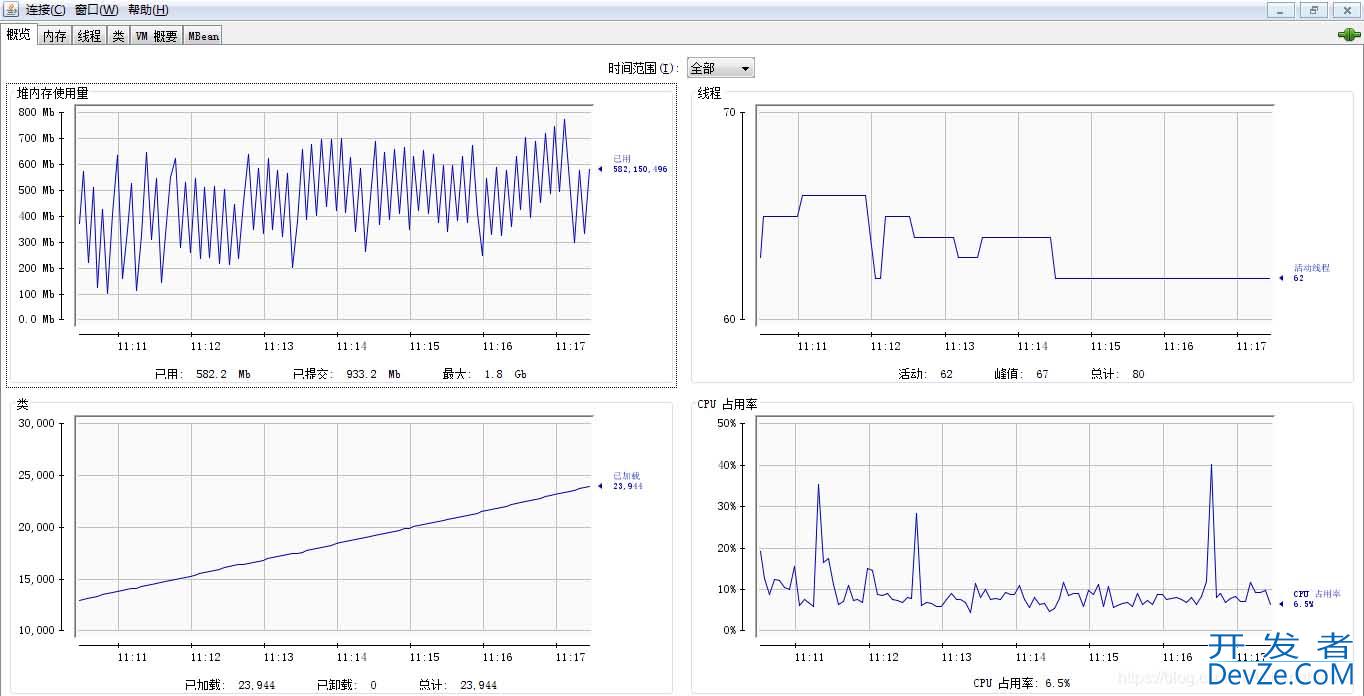Viewport: 1364px width, 696px height.
Task: Close the inner connection window
Action: pyautogui.click(x=1345, y=10)
